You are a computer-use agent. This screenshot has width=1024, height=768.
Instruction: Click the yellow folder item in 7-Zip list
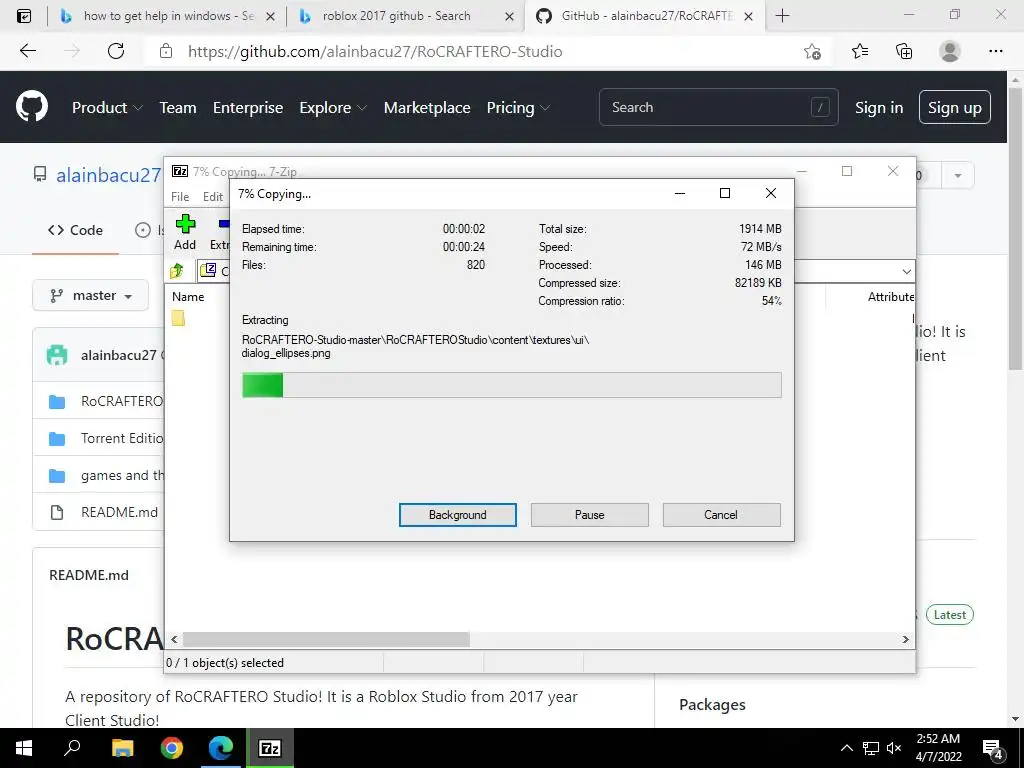tap(178, 318)
